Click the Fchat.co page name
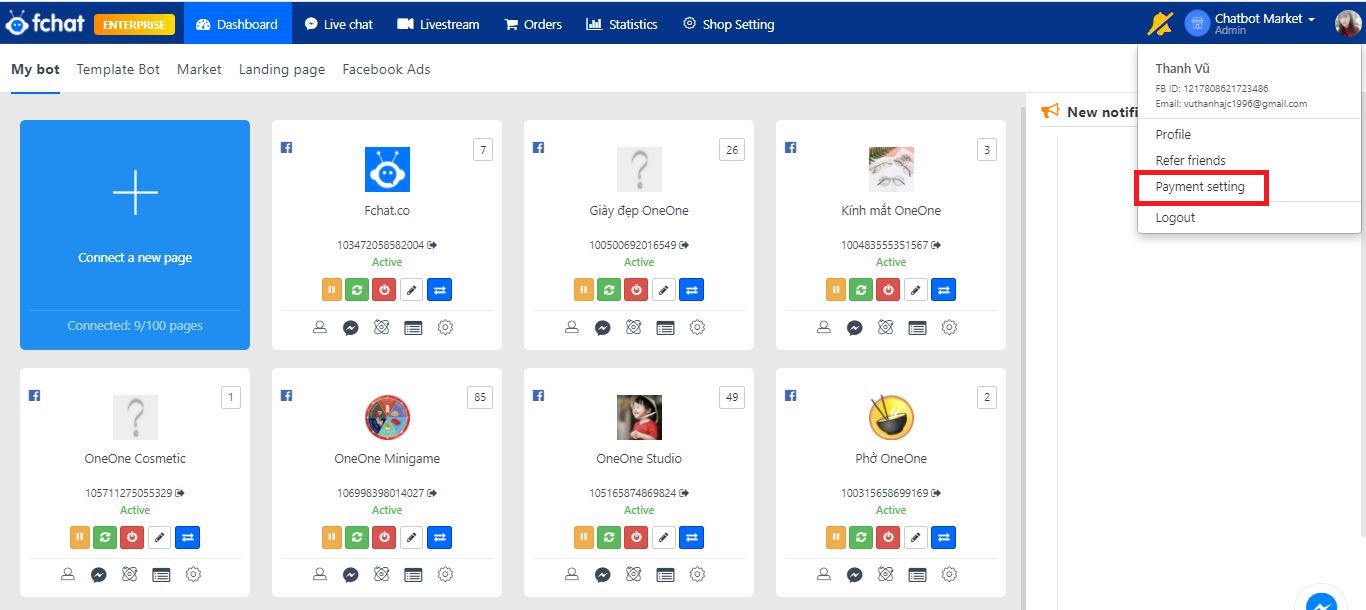Image resolution: width=1366 pixels, height=610 pixels. pos(387,211)
